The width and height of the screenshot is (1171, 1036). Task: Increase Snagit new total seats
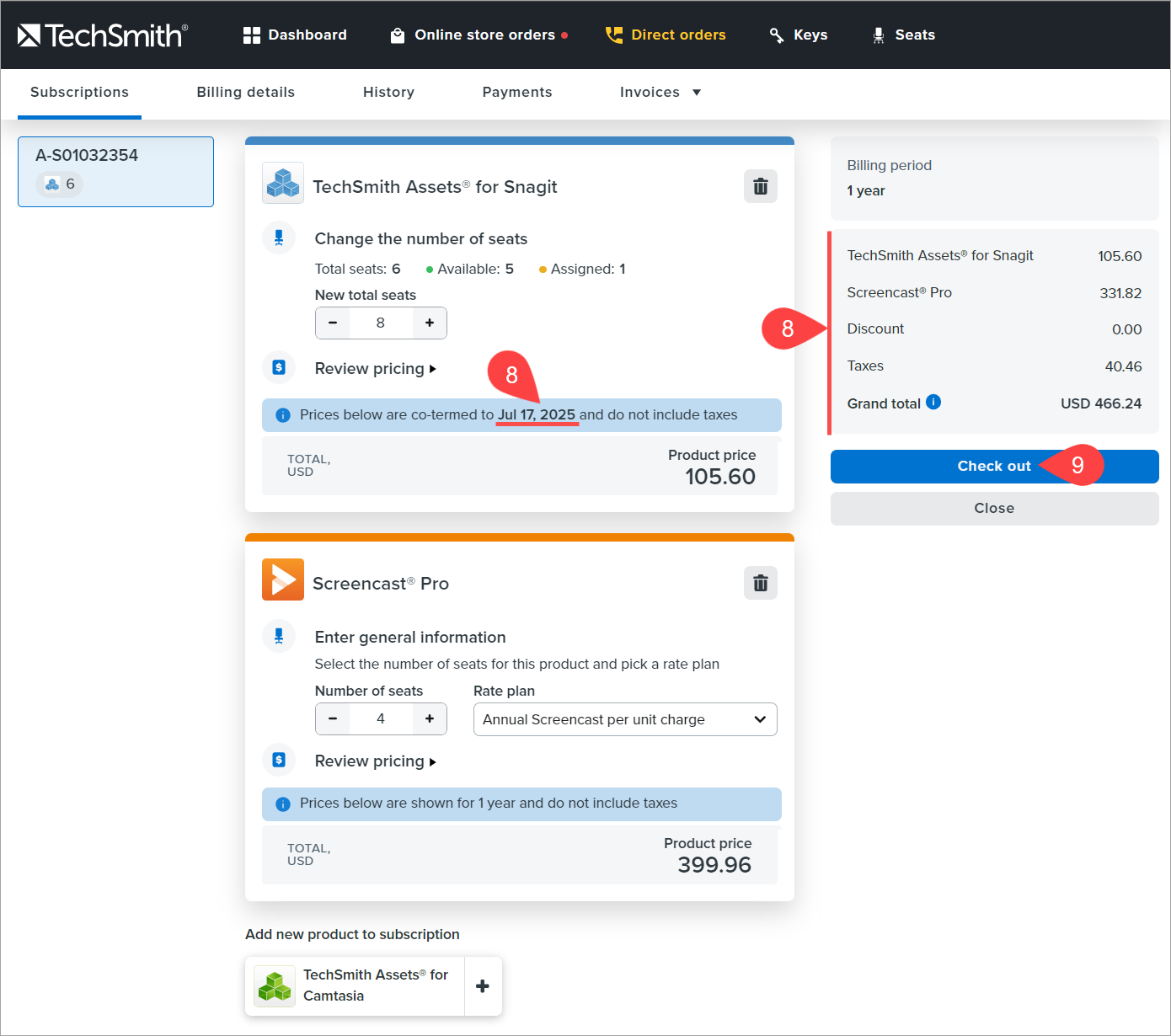pos(430,323)
